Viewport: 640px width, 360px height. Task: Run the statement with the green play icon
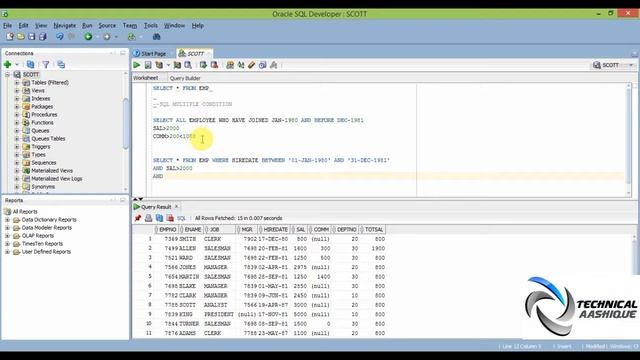(x=137, y=65)
